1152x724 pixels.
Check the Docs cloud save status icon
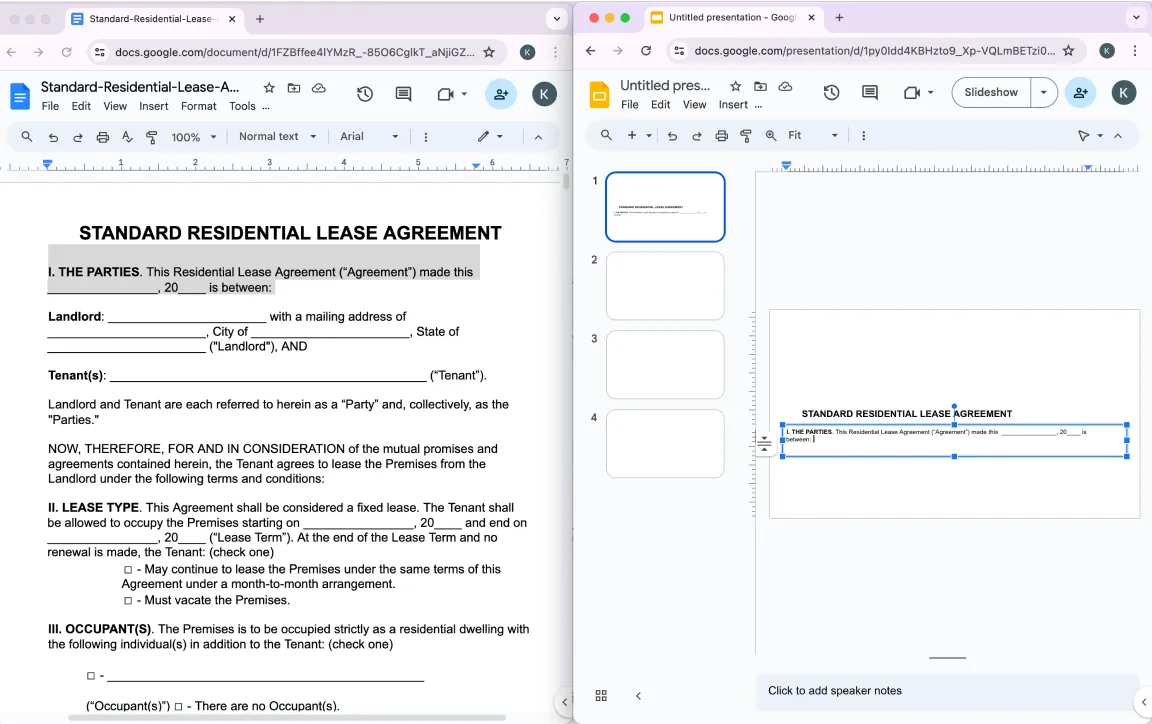pos(319,88)
